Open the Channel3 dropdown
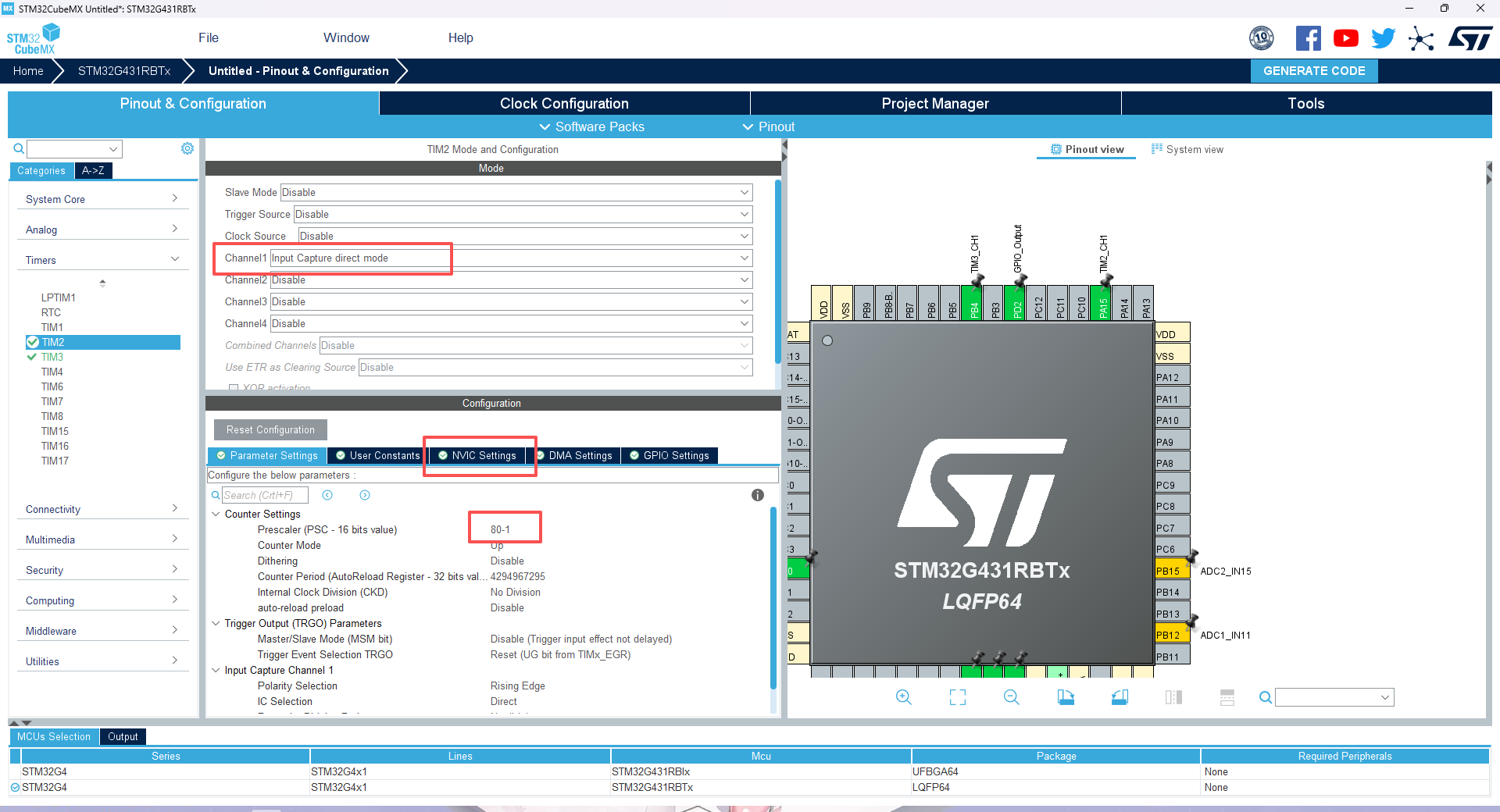Image resolution: width=1500 pixels, height=812 pixels. click(511, 301)
